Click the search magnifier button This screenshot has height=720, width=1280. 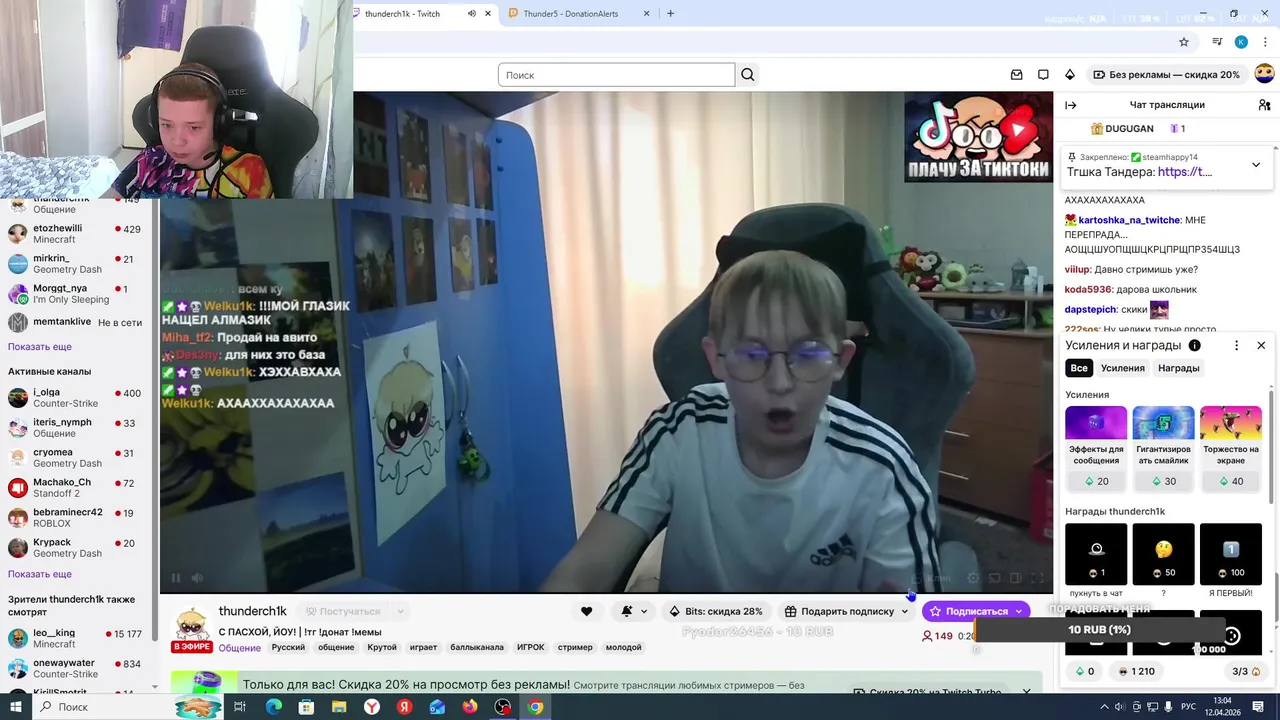click(x=748, y=75)
